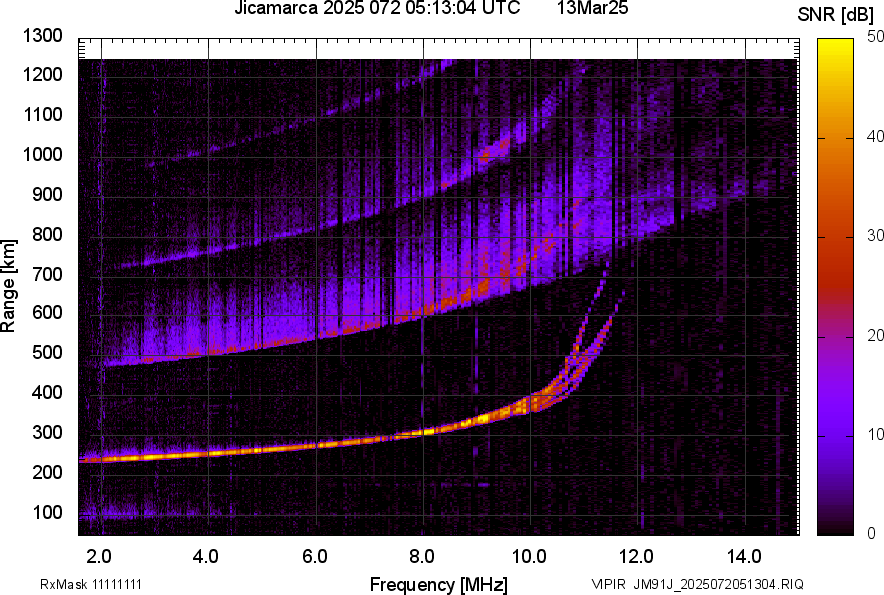Click the bright F-layer trace at 4 MHz
This screenshot has width=884, height=595.
(x=209, y=452)
